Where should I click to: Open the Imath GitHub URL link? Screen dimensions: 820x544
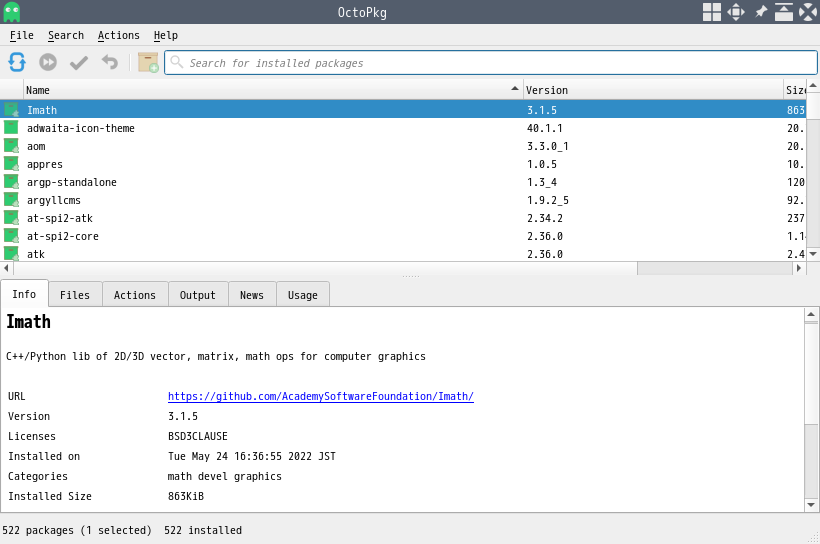click(x=321, y=396)
